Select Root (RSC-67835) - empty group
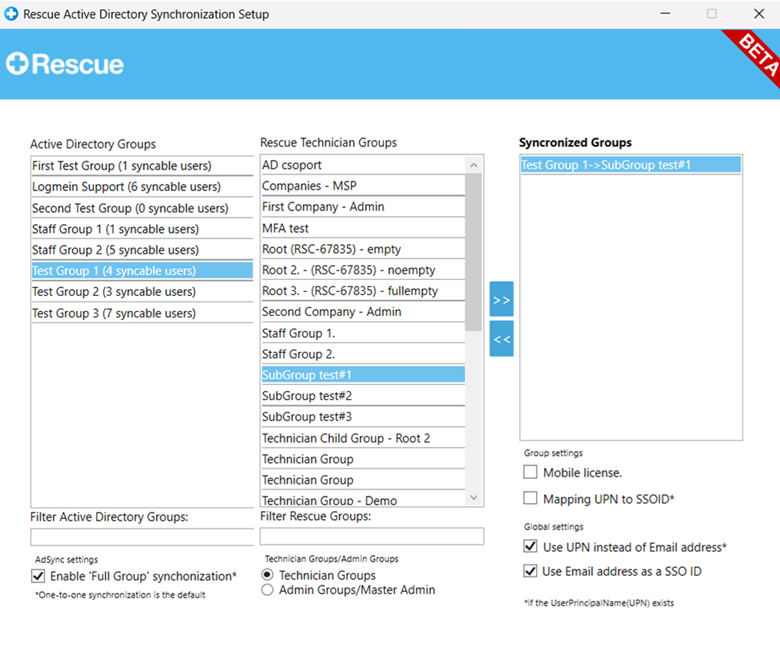This screenshot has width=780, height=651. tap(363, 249)
